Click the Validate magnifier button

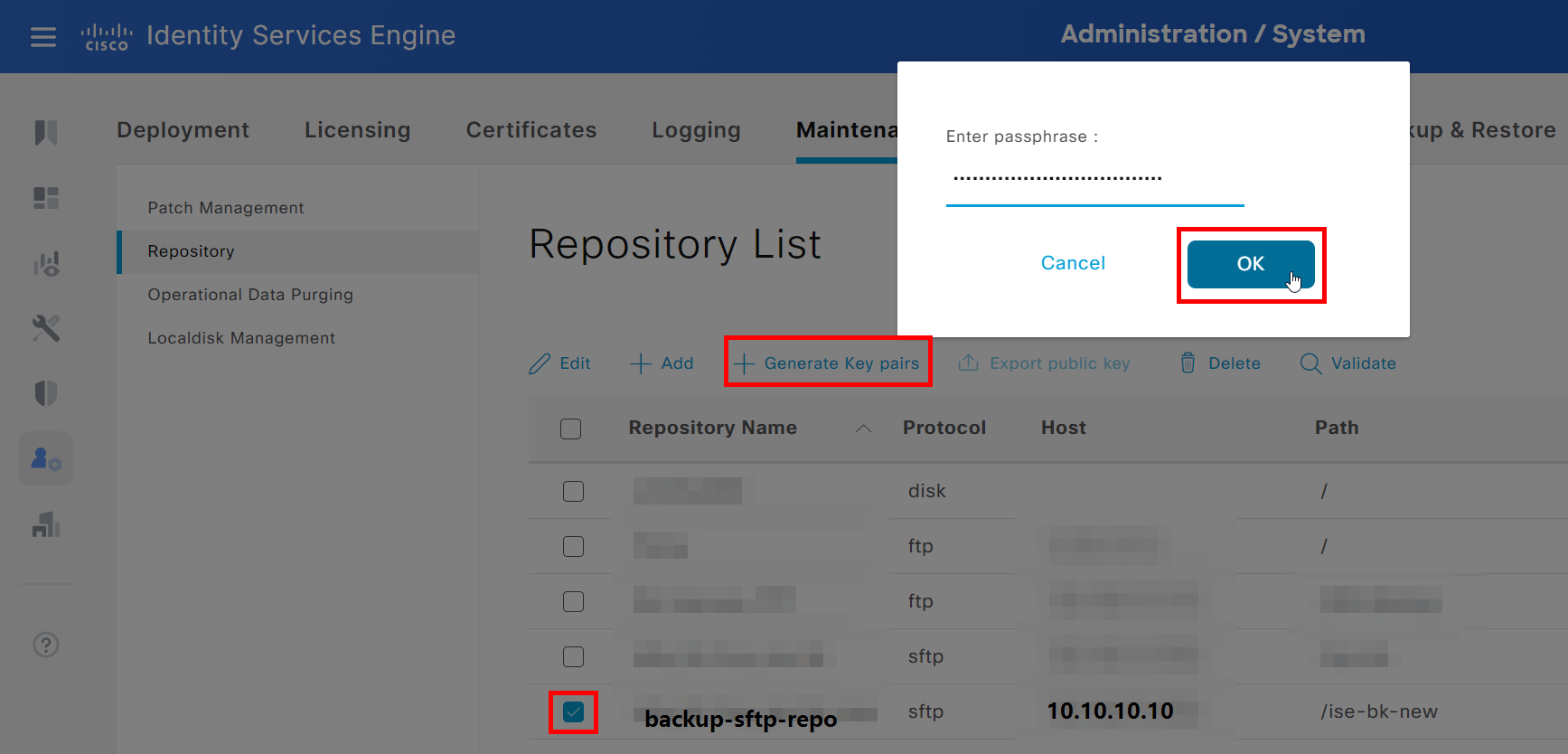(1347, 363)
